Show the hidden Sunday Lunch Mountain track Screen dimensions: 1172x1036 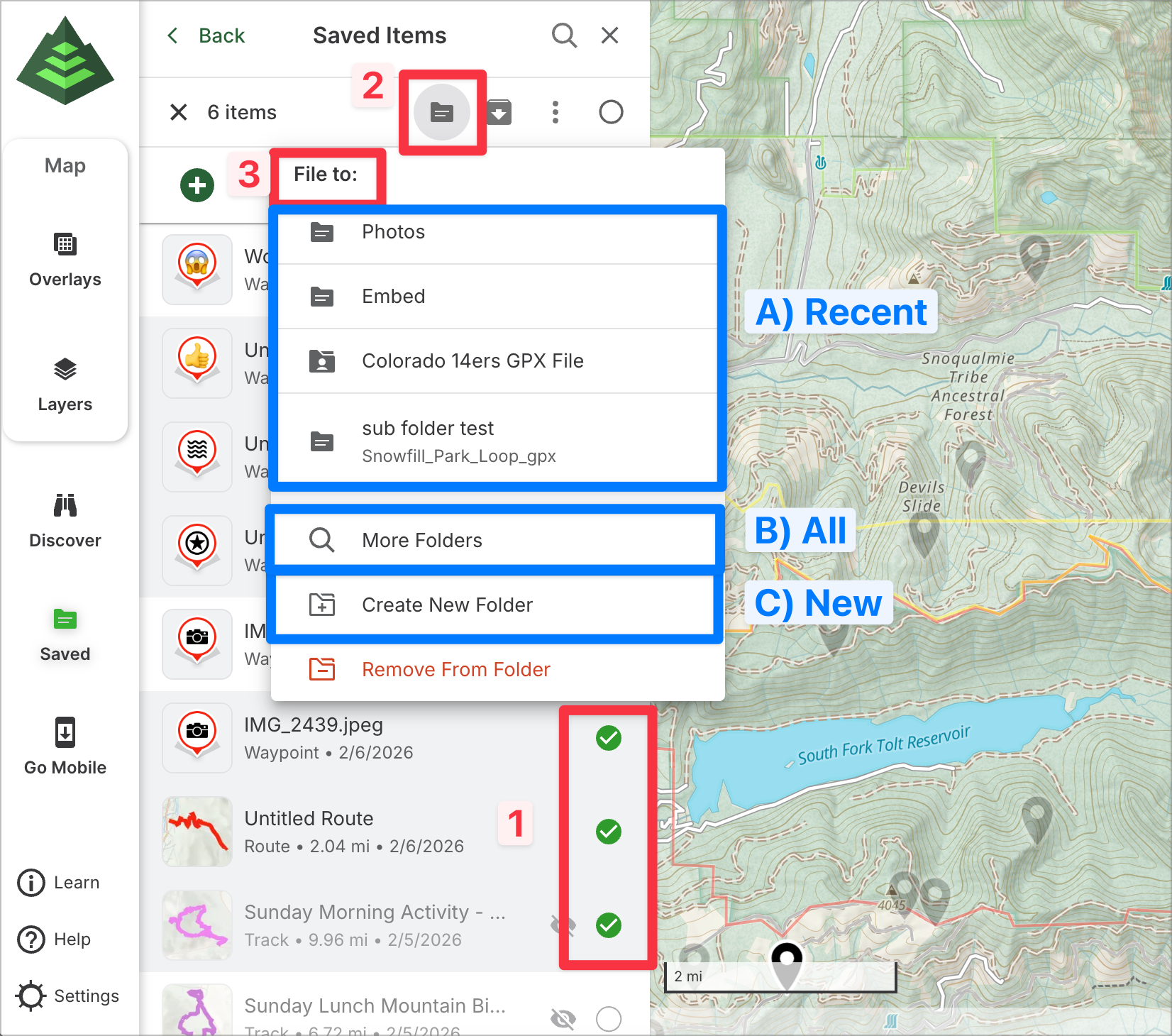563,1019
